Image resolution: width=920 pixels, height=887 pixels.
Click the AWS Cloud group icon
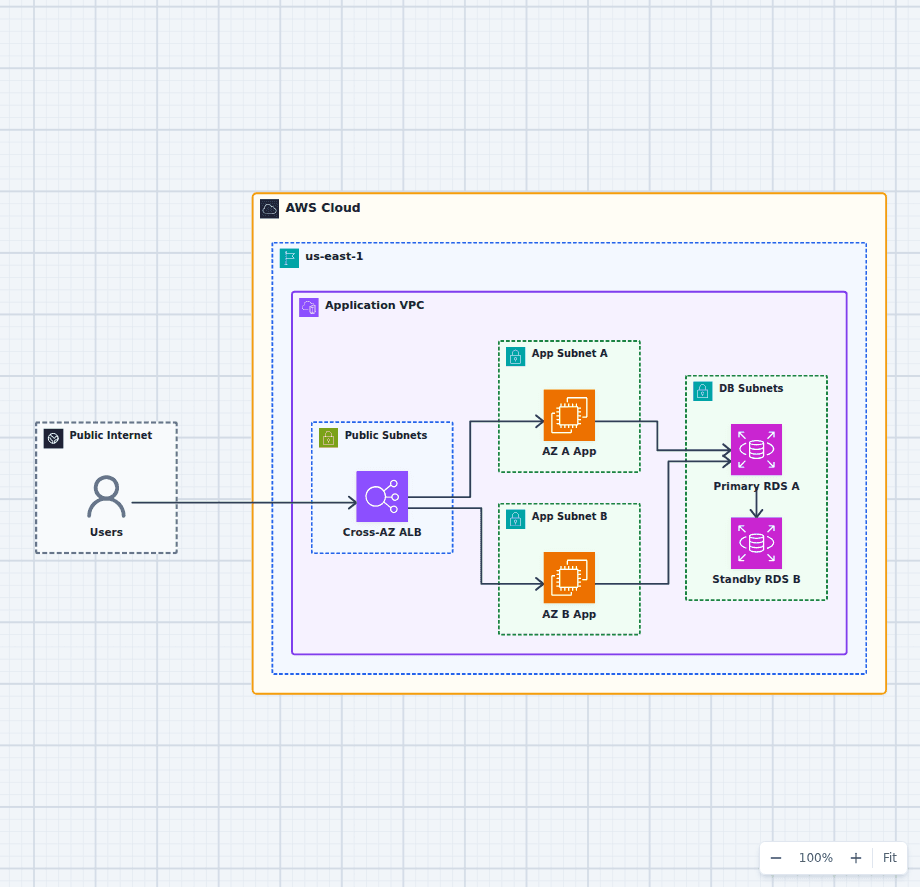click(x=269, y=209)
